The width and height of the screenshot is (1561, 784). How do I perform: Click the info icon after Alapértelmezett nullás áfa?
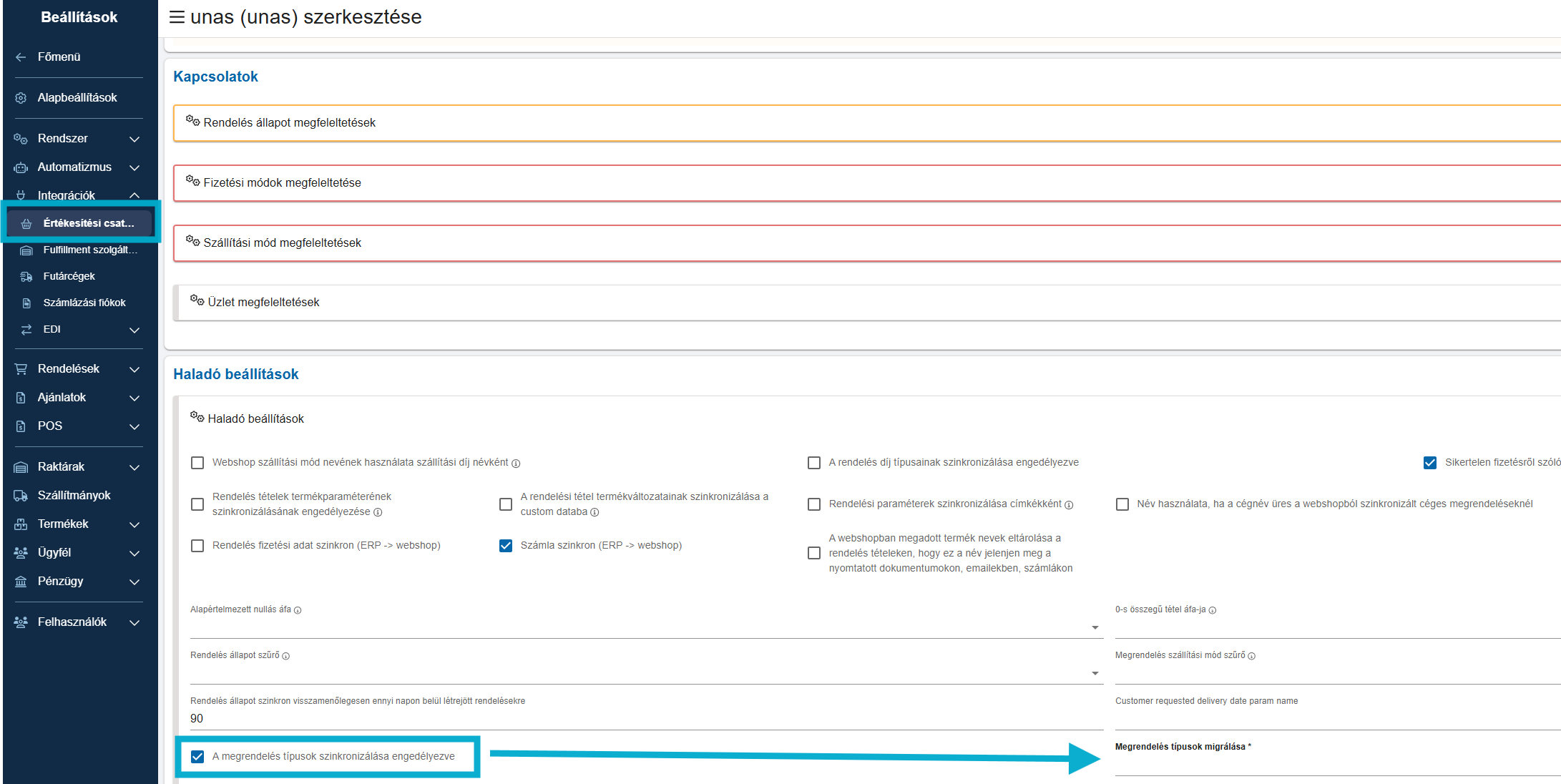[298, 610]
